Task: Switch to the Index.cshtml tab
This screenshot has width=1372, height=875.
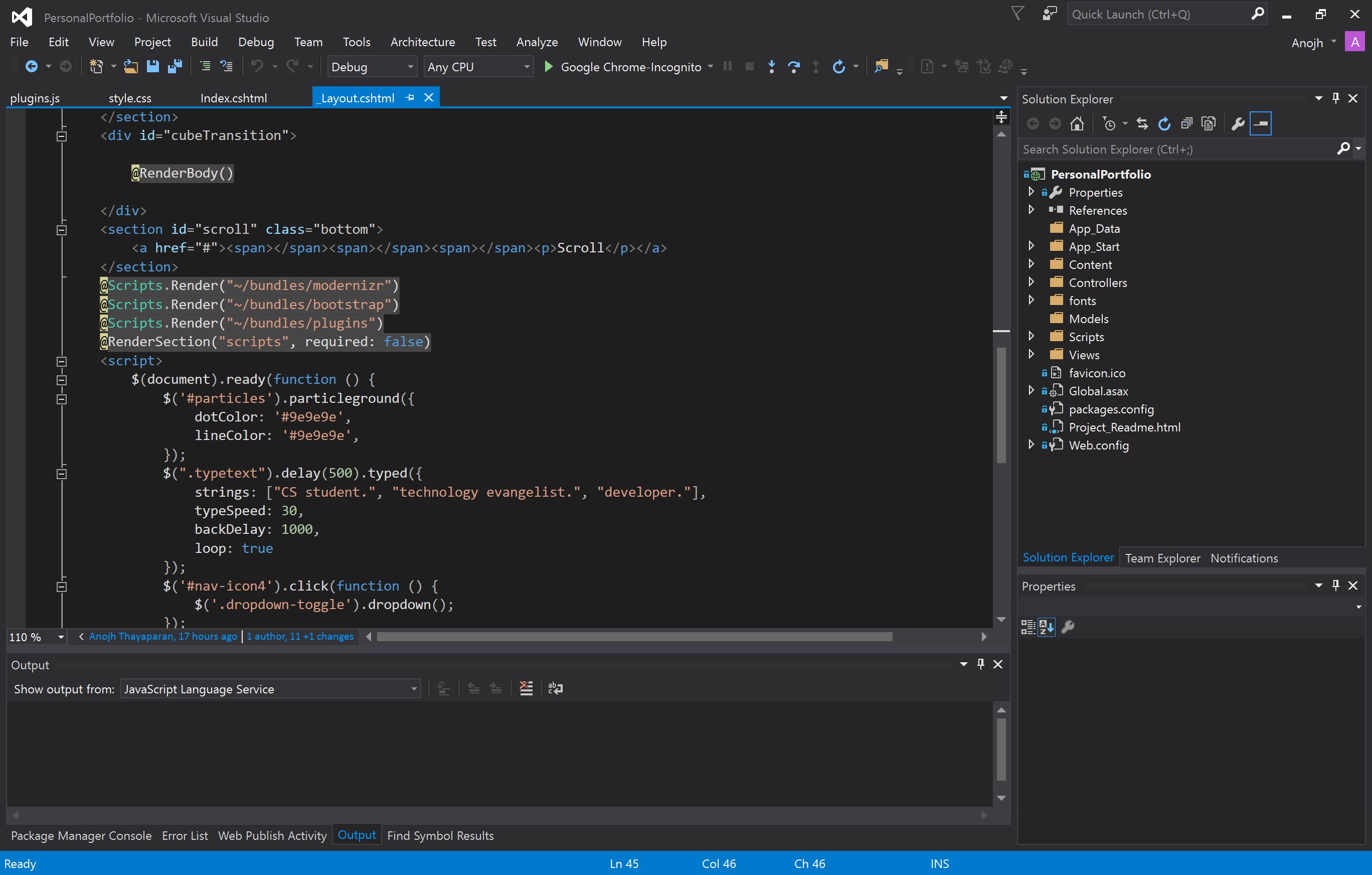Action: coord(234,98)
